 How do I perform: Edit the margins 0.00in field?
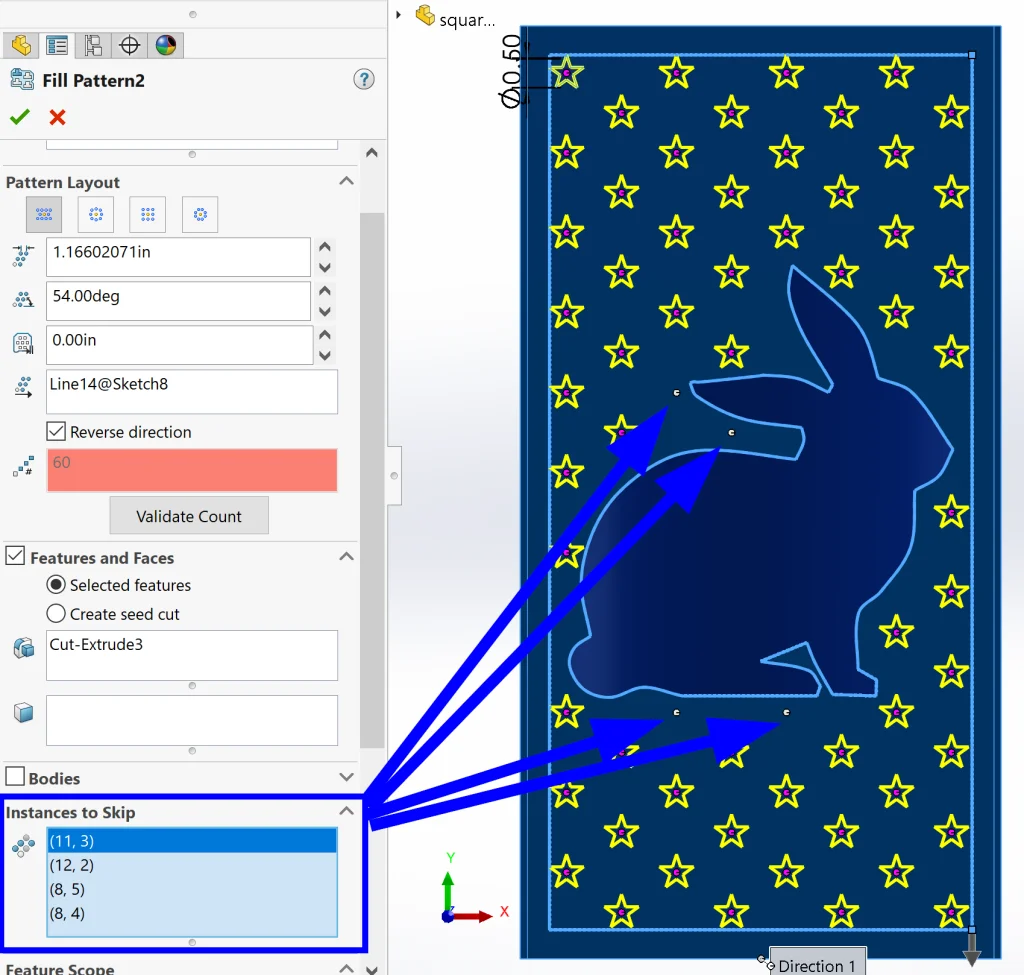pyautogui.click(x=180, y=344)
